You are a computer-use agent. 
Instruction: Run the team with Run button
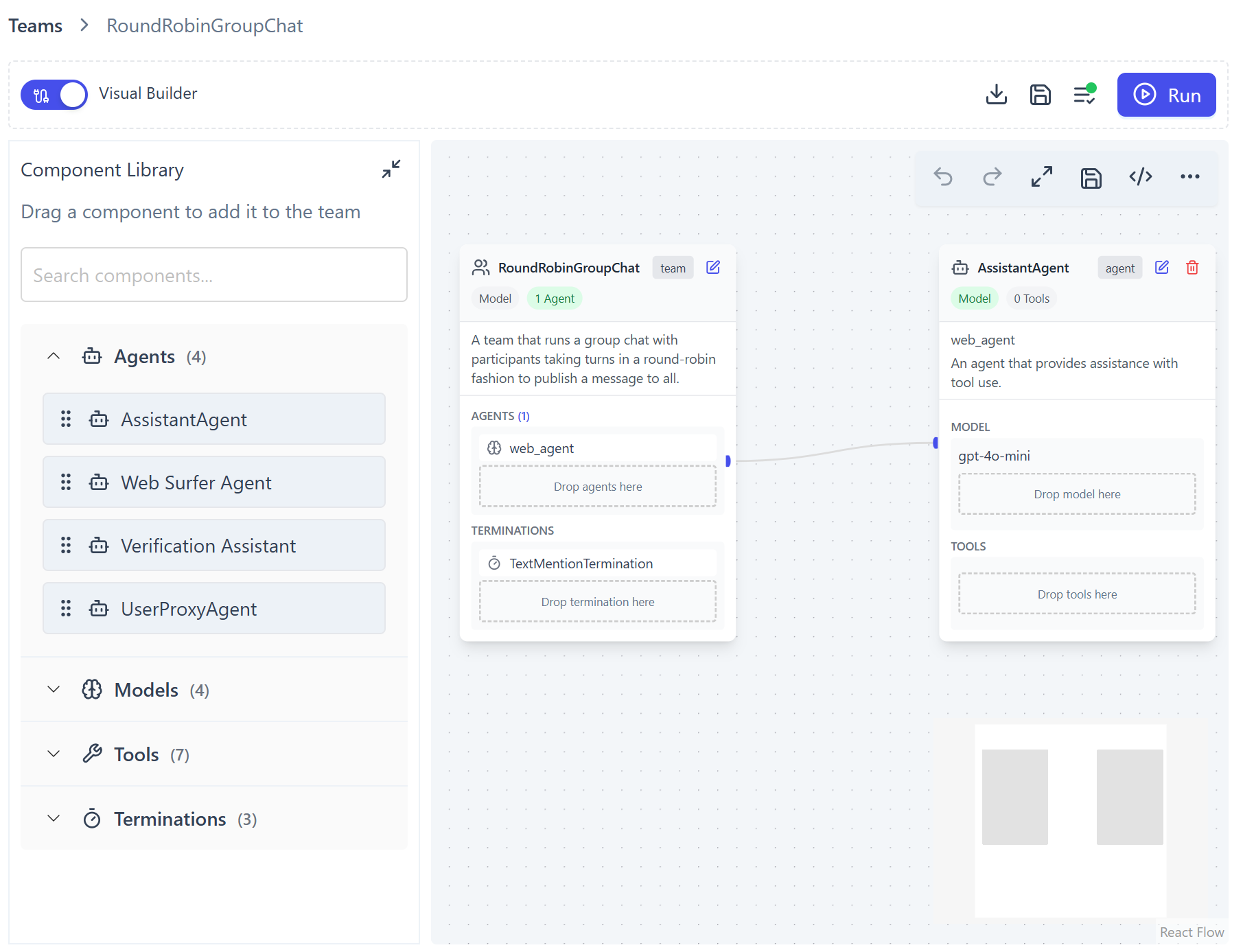pyautogui.click(x=1166, y=95)
